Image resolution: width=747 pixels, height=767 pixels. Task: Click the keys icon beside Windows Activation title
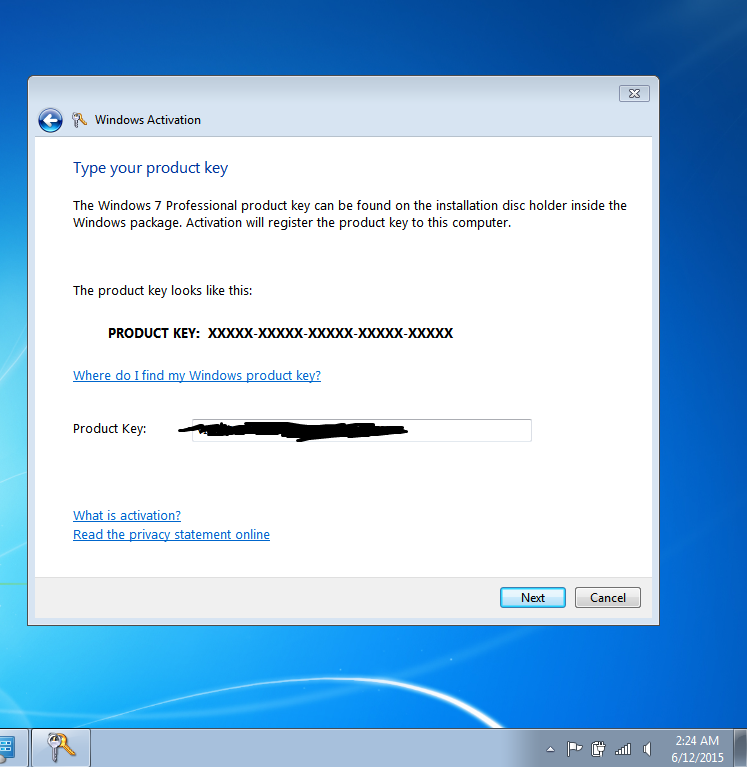click(79, 120)
